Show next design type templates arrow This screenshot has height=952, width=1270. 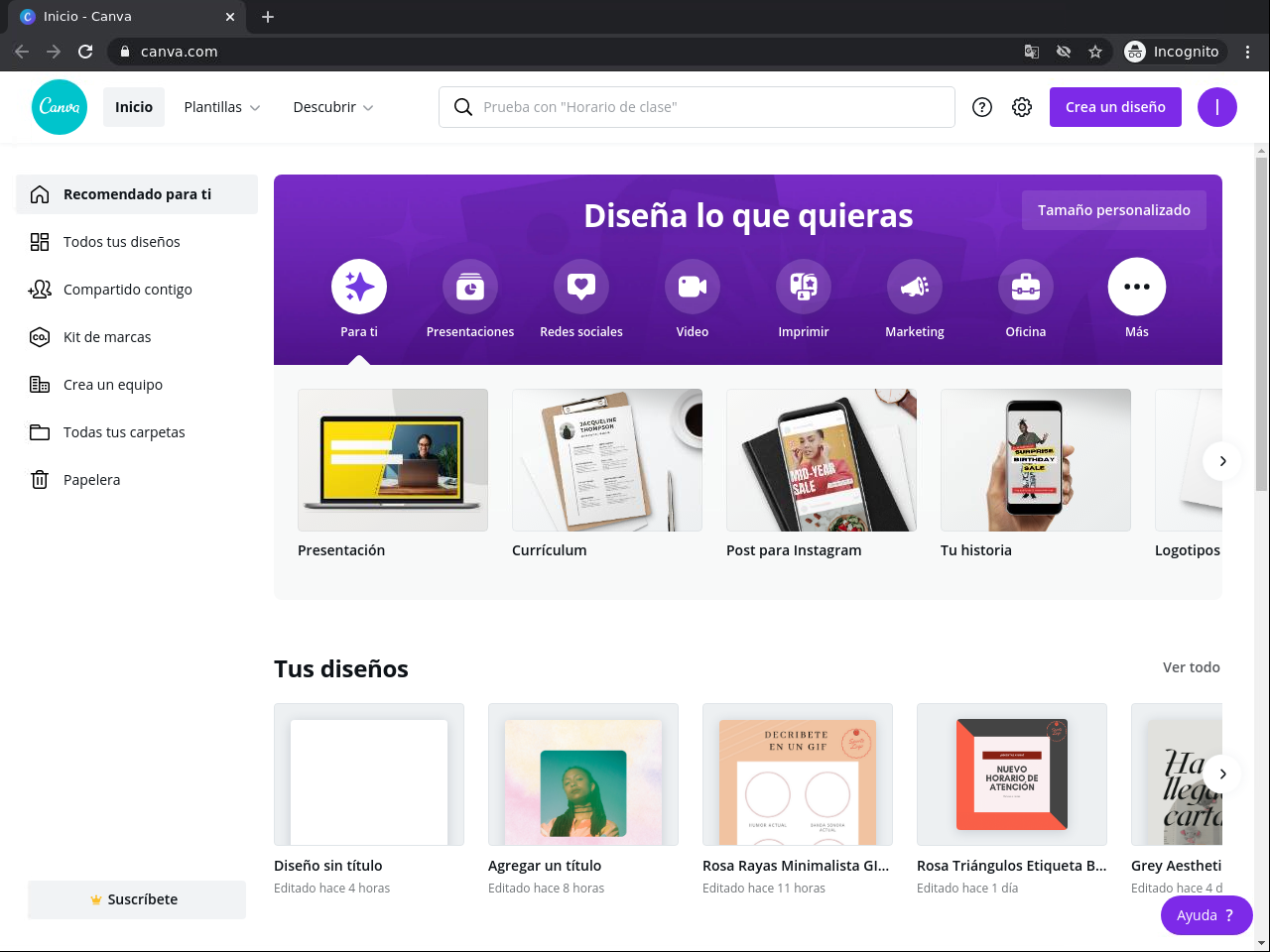[x=1222, y=461]
